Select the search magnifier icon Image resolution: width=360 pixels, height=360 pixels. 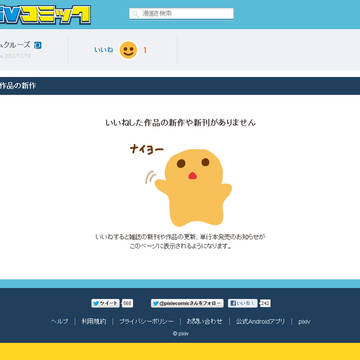point(135,14)
